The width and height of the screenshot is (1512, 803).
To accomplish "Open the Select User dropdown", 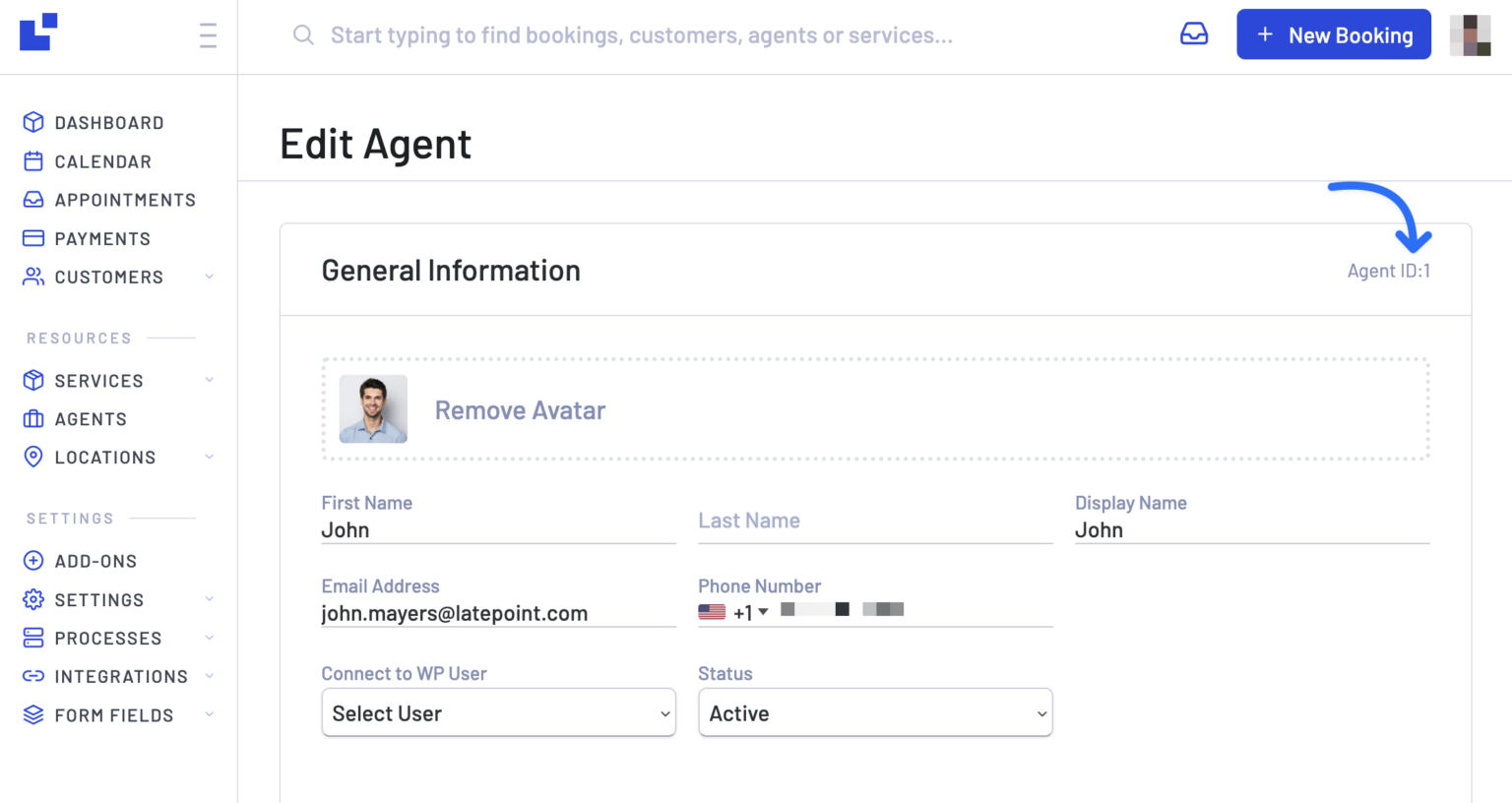I will 498,712.
